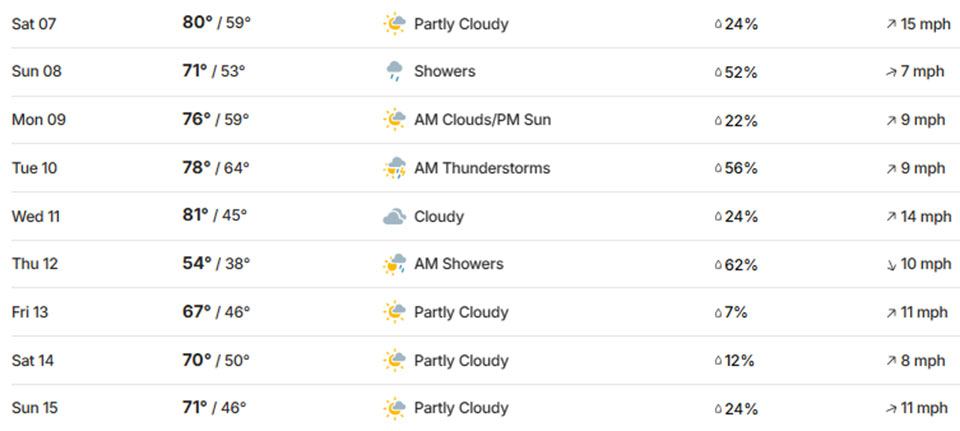Click the wind arrow beside 15 mph
Viewport: 960px width, 431px height.
point(891,24)
